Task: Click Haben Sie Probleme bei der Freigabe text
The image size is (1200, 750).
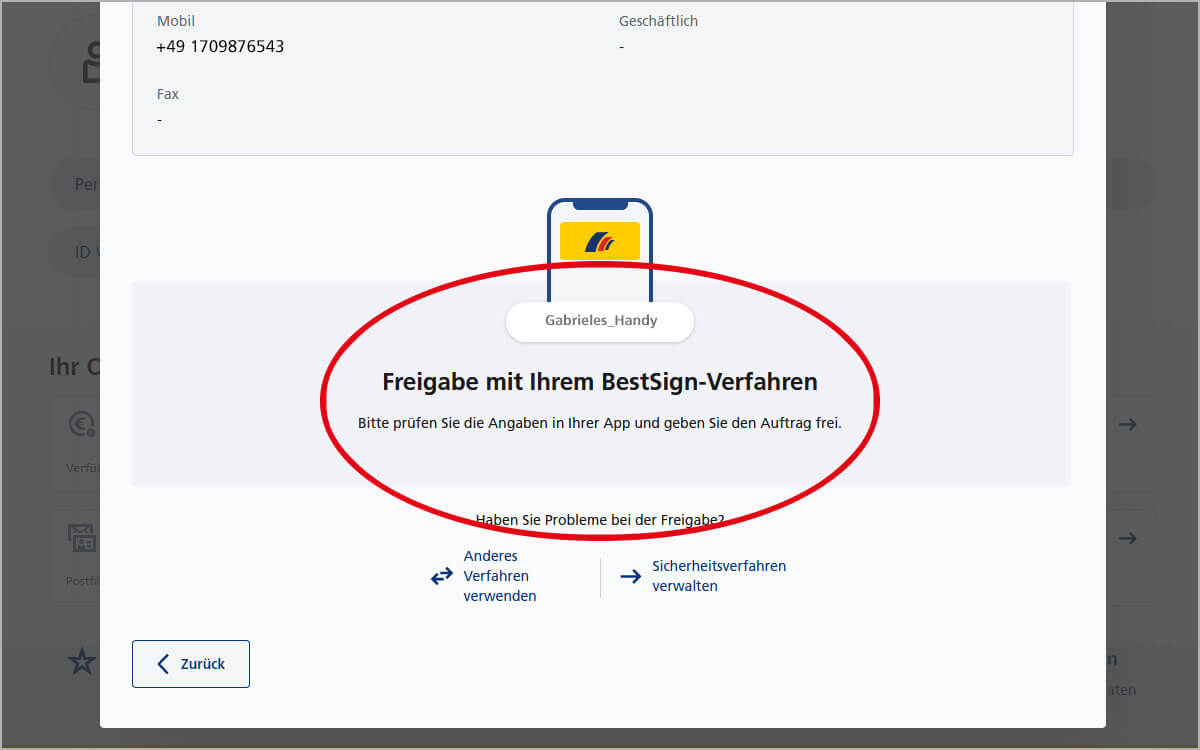Action: coord(600,519)
